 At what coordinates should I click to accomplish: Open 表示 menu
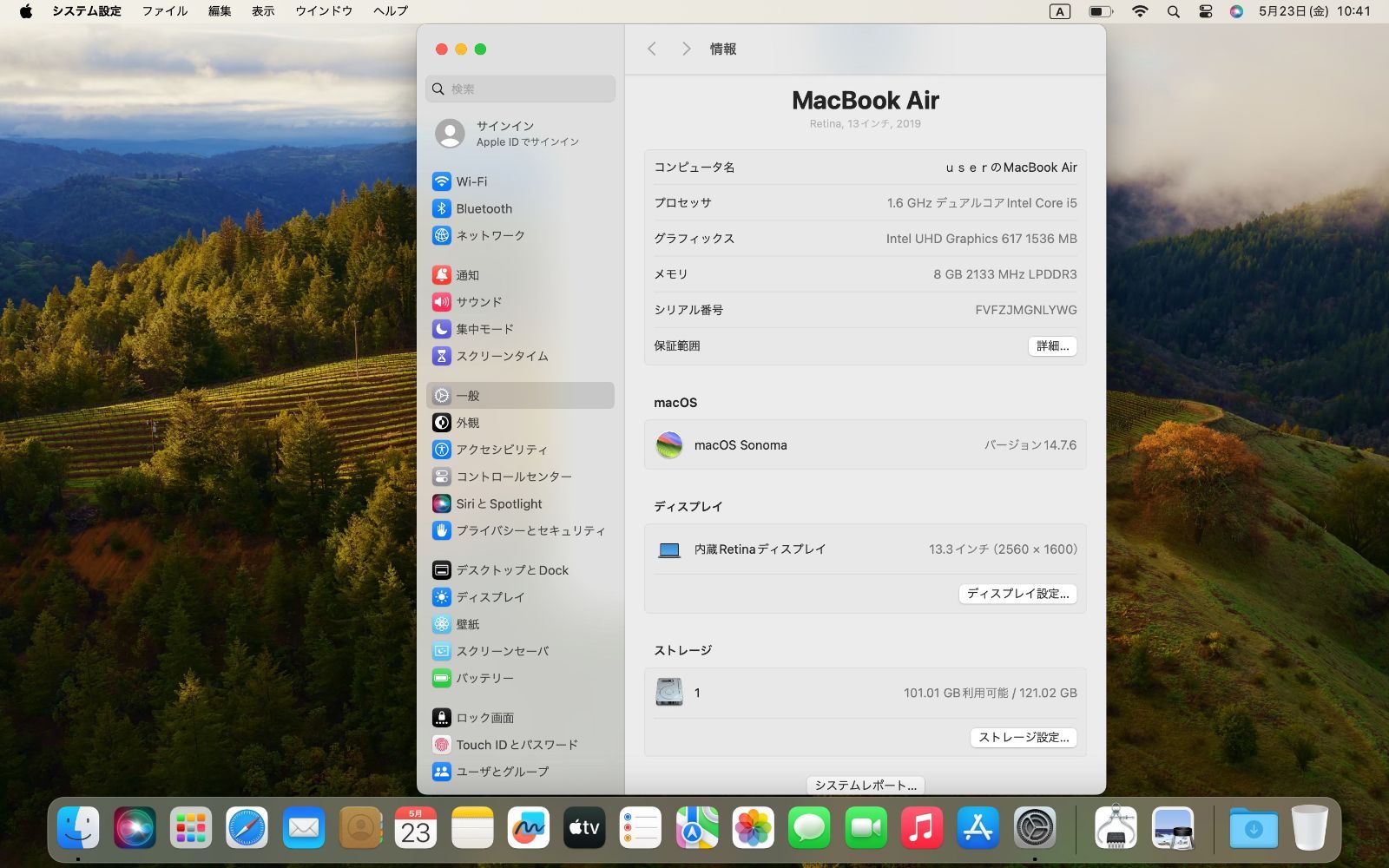coord(263,11)
